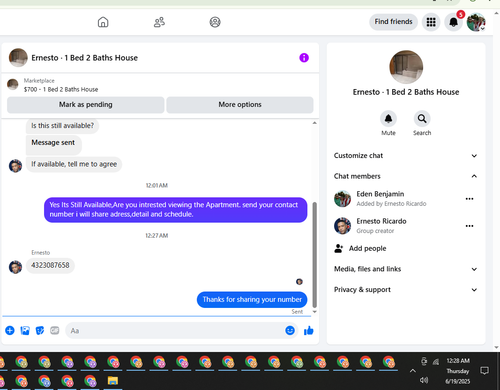The image size is (500, 390).
Task: Click the "Thanks for sharing your number" message
Action: click(252, 299)
